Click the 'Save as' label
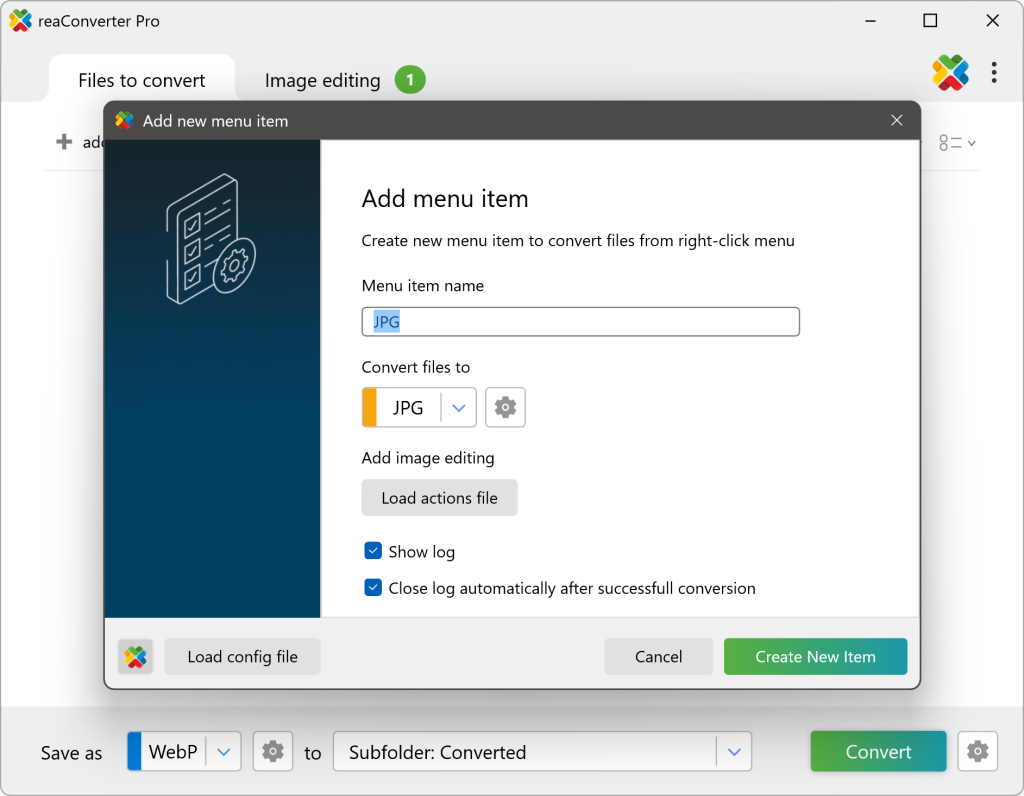Screen dimensions: 1024x796 [x=71, y=753]
